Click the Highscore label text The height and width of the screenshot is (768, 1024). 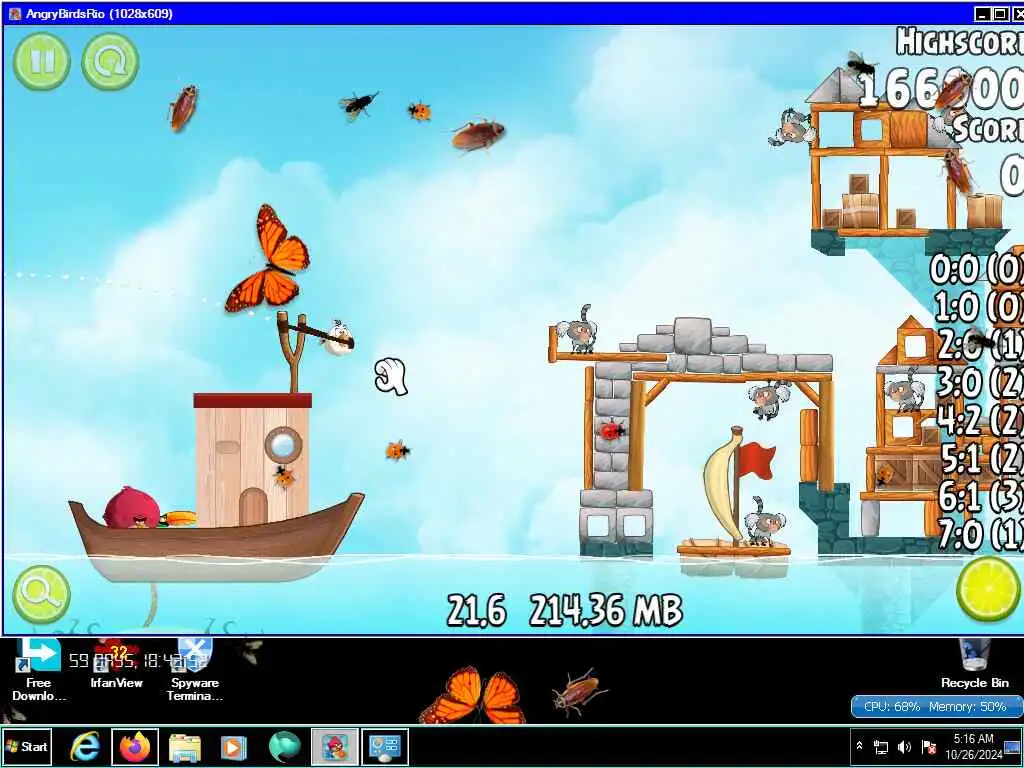959,42
